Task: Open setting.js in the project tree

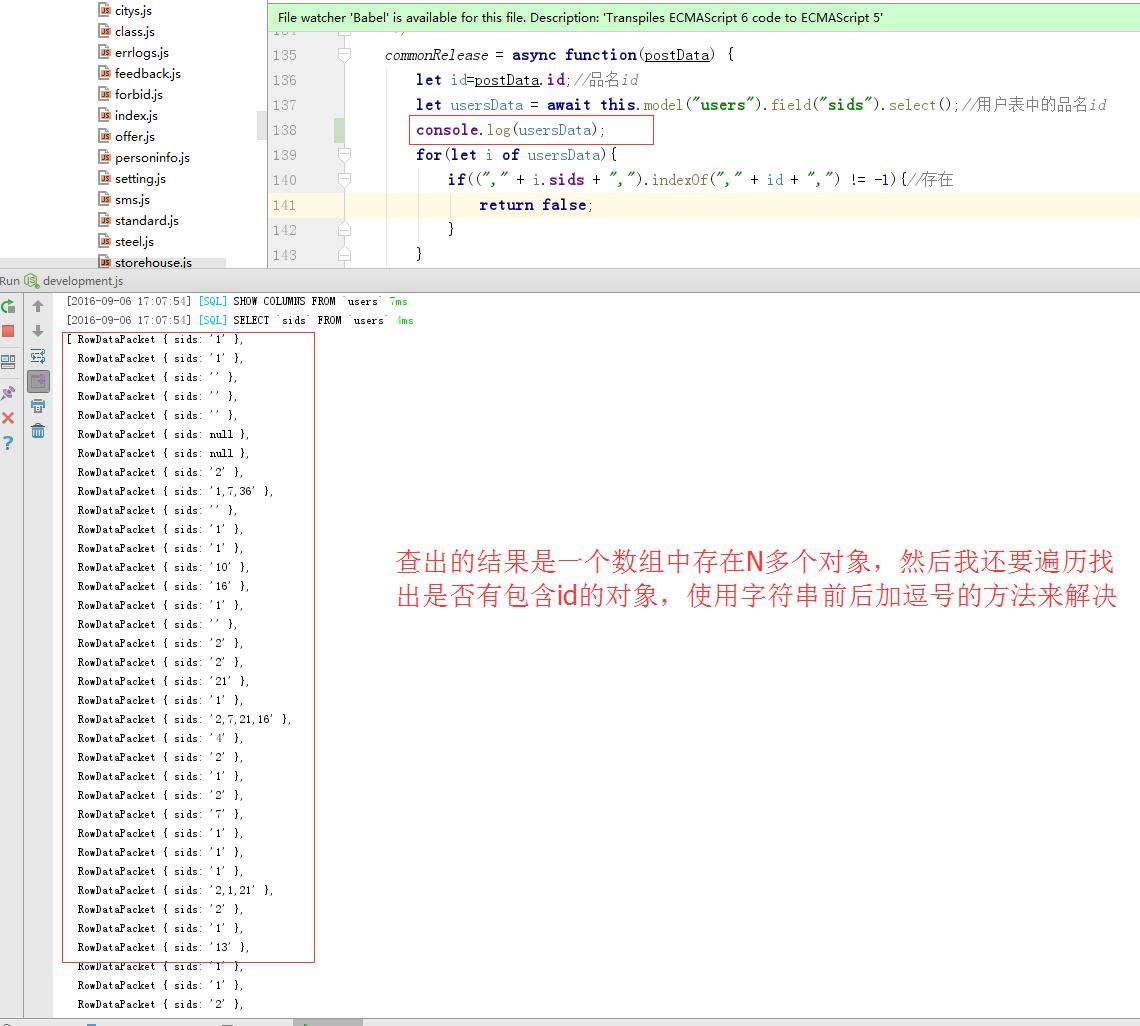Action: 140,179
